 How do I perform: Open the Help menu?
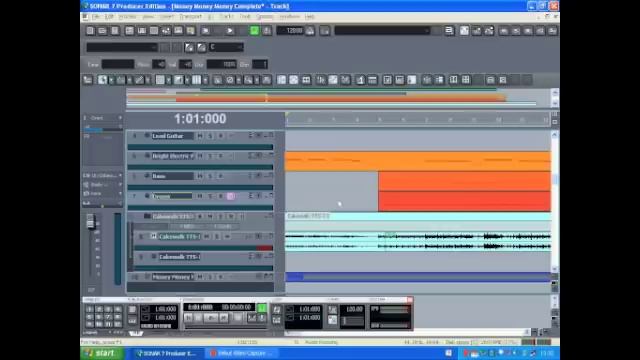point(310,17)
